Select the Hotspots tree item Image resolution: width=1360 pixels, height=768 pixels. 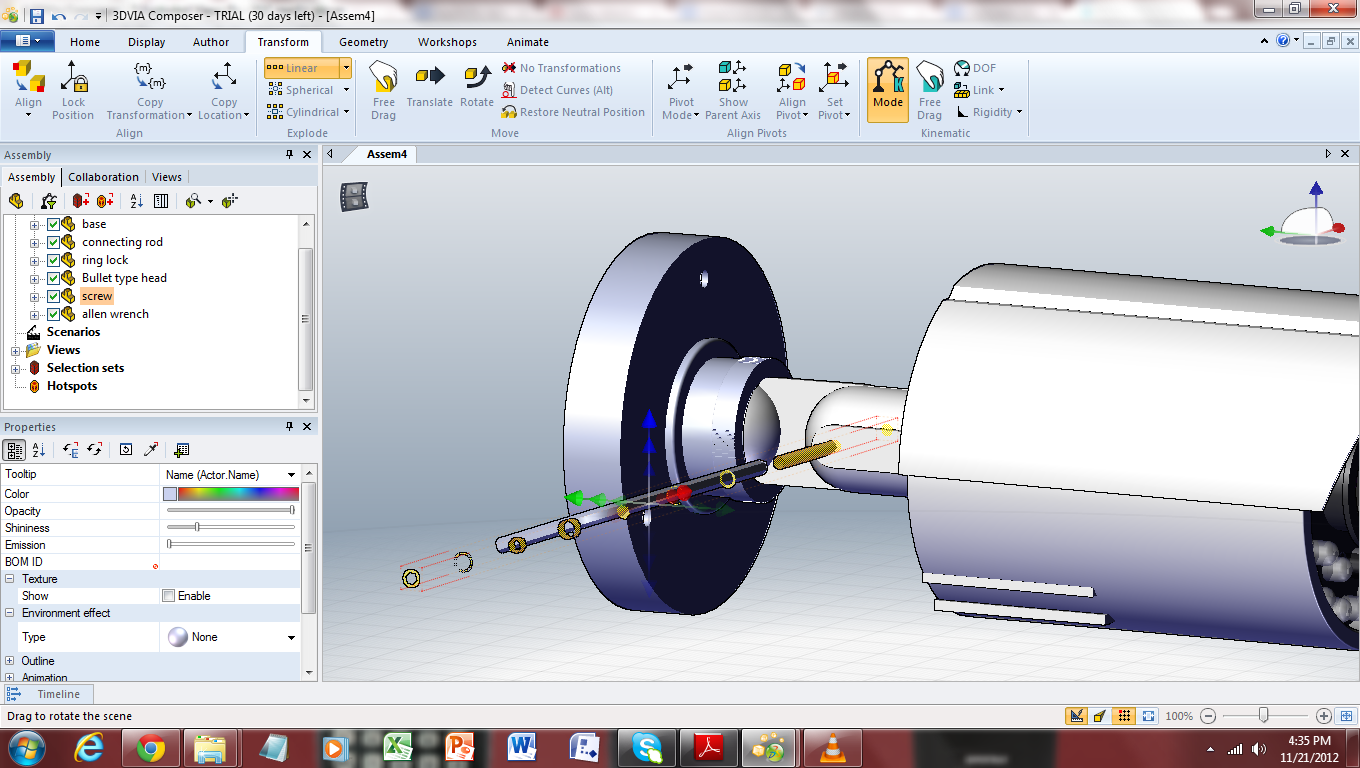[72, 386]
